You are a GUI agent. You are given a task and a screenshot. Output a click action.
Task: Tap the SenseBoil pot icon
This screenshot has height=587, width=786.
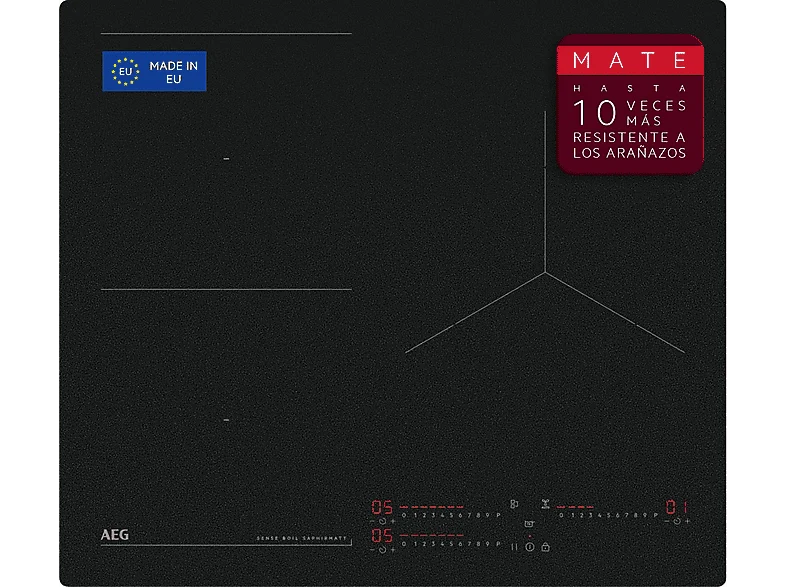[x=529, y=524]
